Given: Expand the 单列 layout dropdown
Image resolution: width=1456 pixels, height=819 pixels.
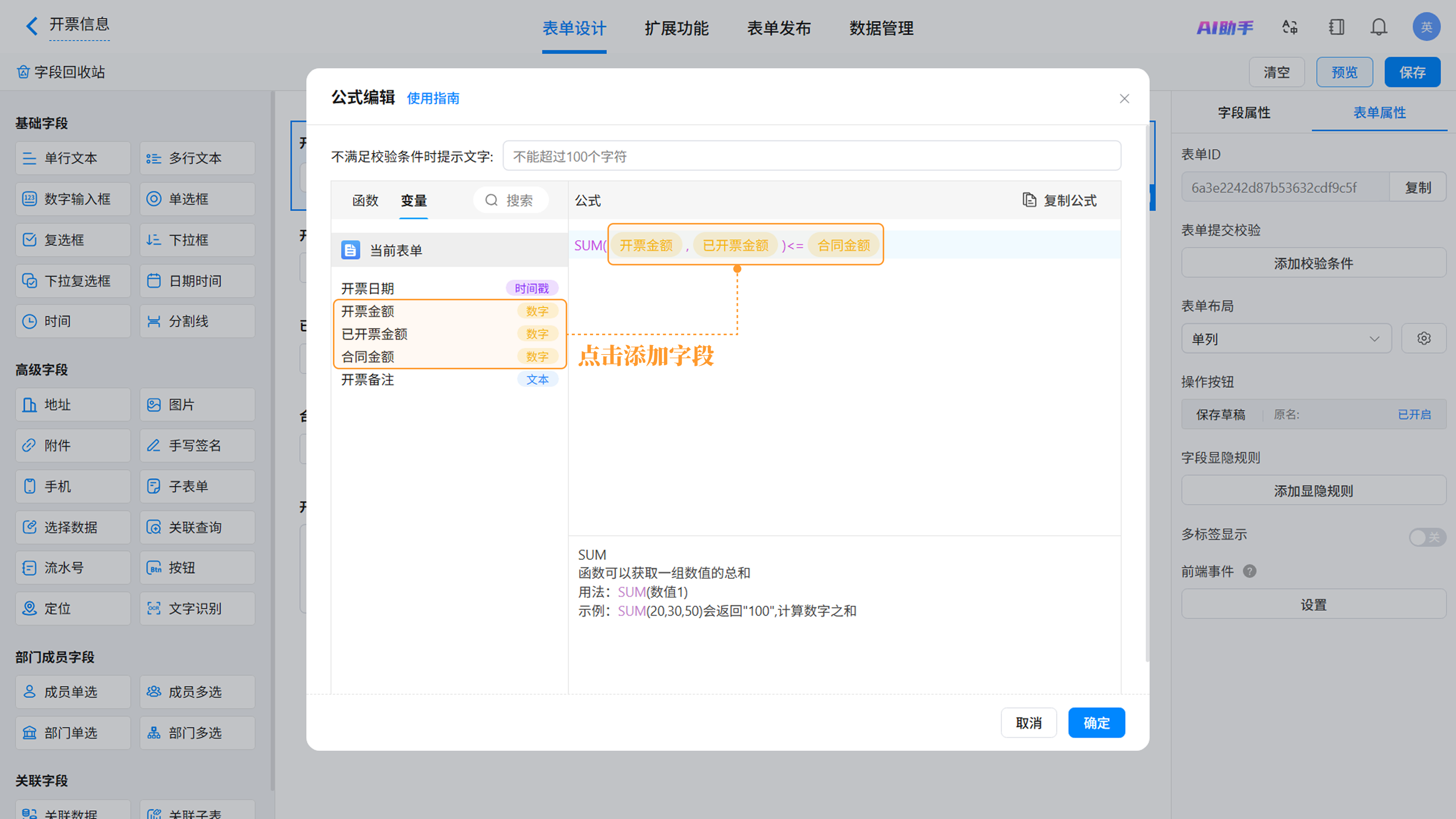Looking at the screenshot, I should [1287, 339].
